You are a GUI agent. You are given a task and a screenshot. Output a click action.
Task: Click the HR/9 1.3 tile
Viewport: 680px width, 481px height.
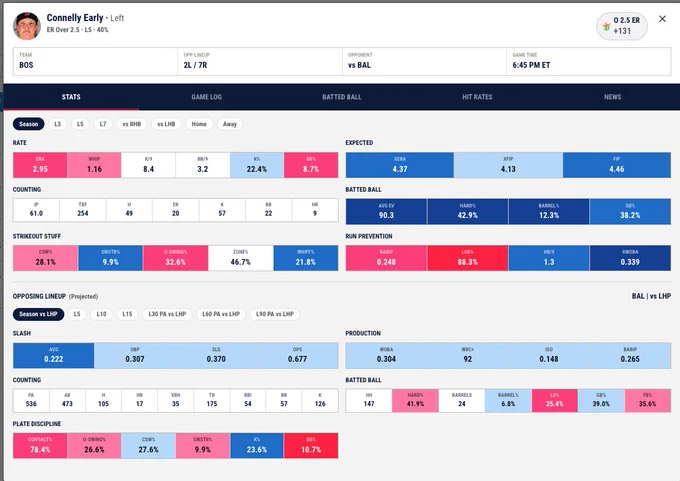tap(549, 258)
